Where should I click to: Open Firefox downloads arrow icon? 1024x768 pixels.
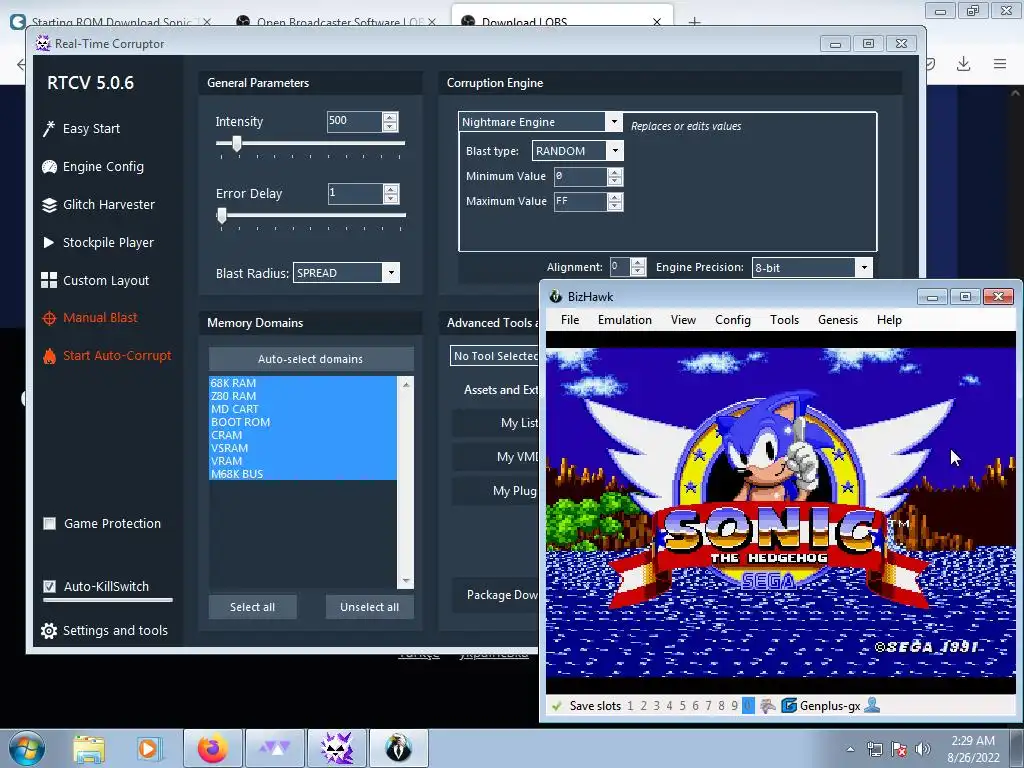pos(963,63)
